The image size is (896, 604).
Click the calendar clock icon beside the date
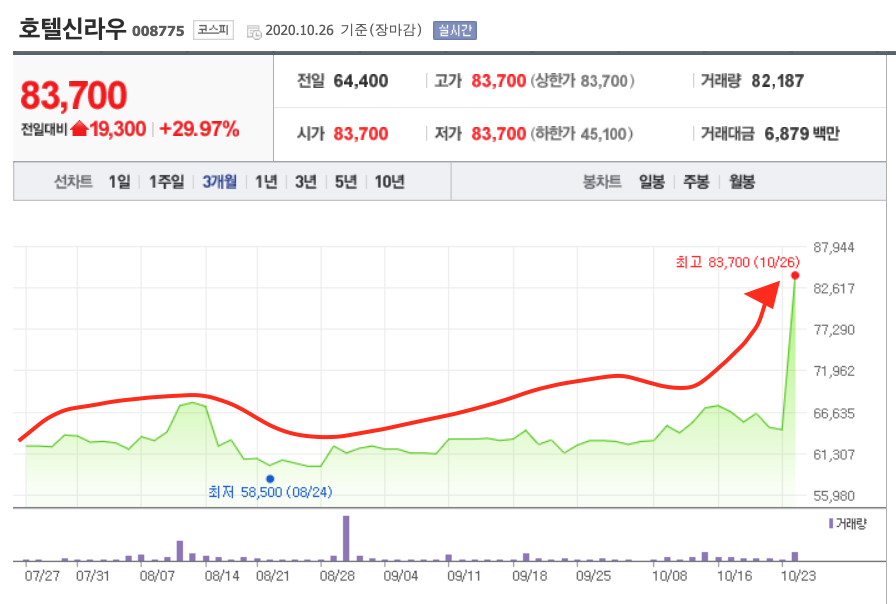tap(254, 32)
